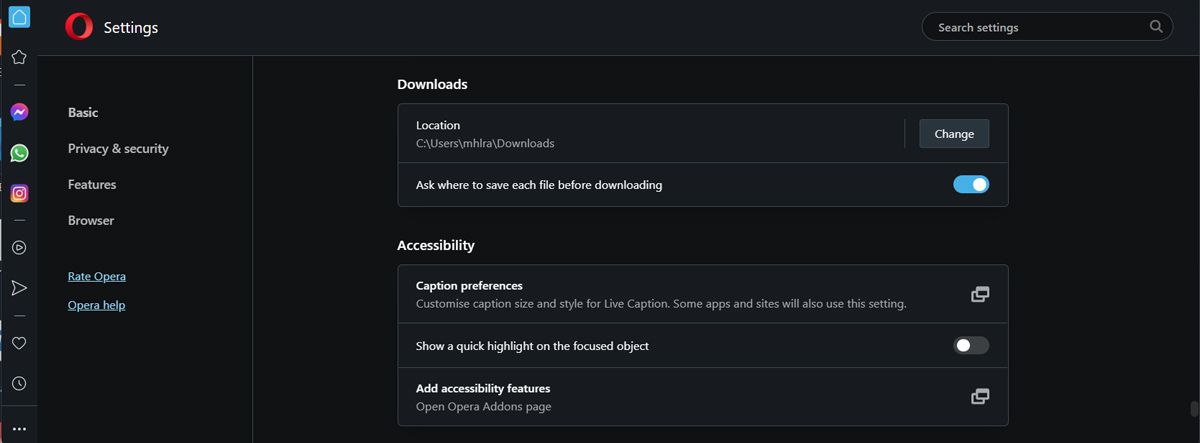Open Privacy & security settings section
1200x443 pixels.
118,149
